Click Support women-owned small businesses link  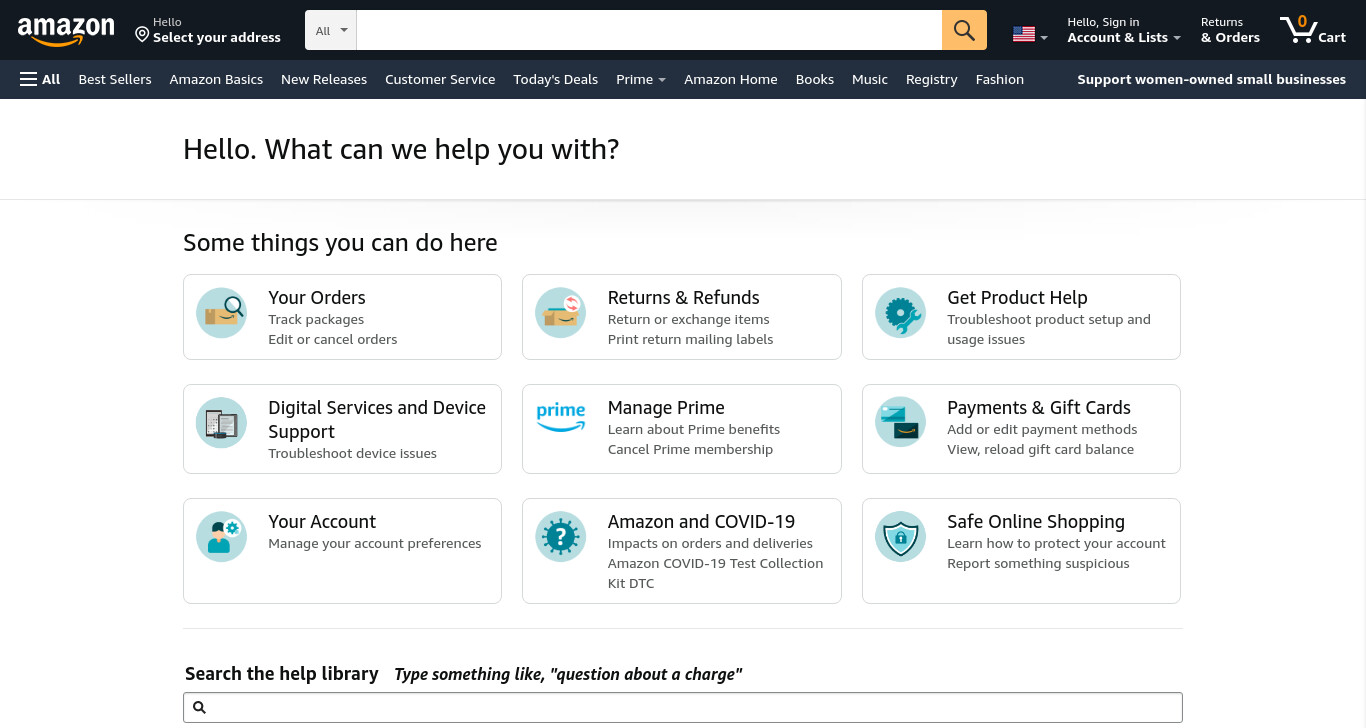point(1211,79)
